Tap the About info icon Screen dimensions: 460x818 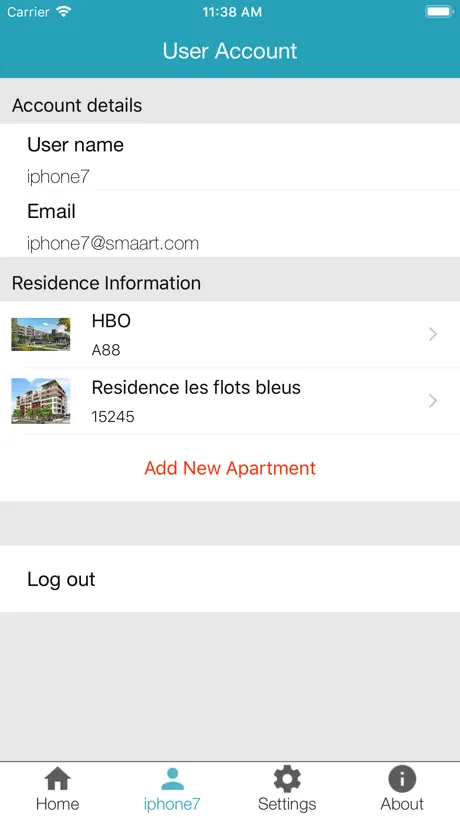click(402, 779)
